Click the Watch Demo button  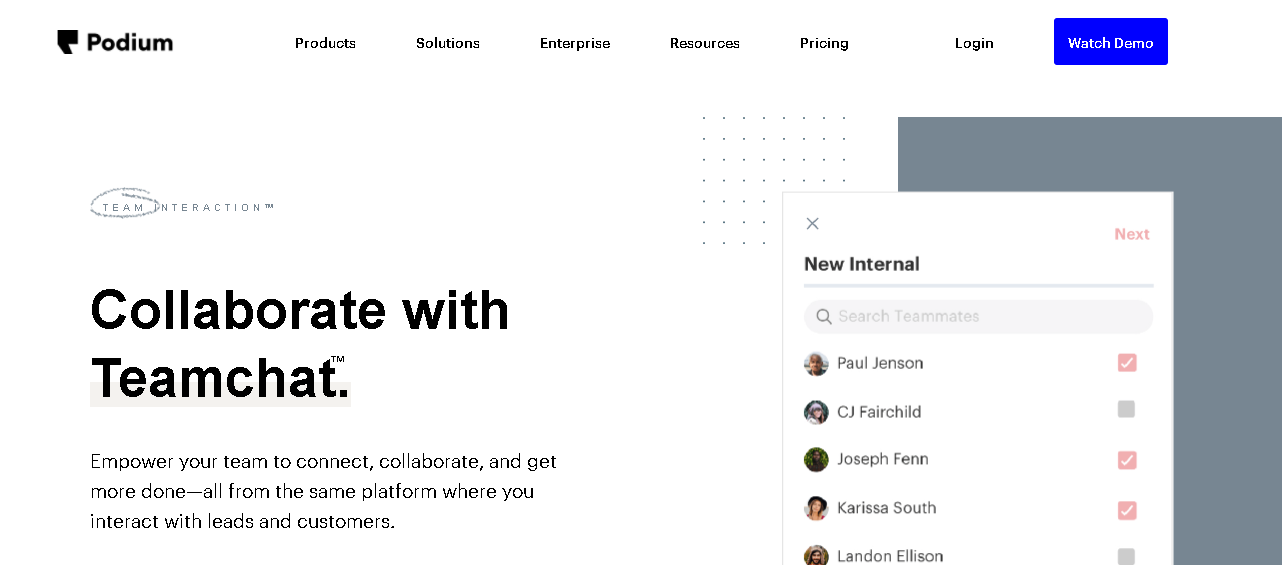[x=1110, y=42]
